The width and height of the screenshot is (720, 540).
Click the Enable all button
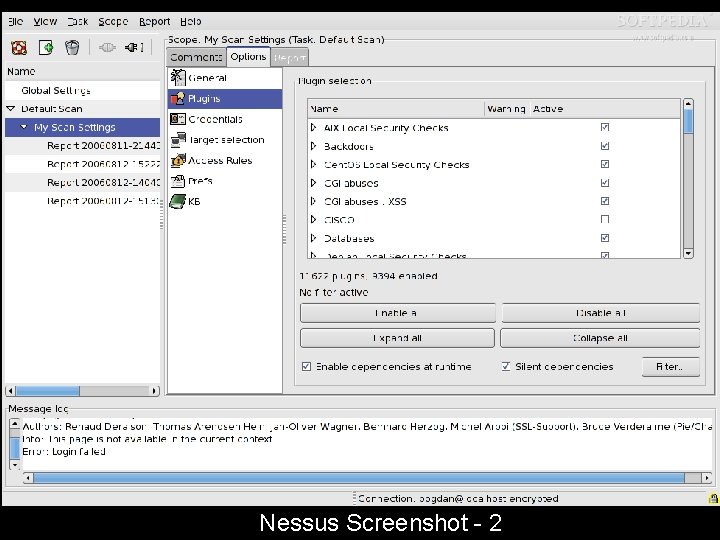click(x=398, y=313)
